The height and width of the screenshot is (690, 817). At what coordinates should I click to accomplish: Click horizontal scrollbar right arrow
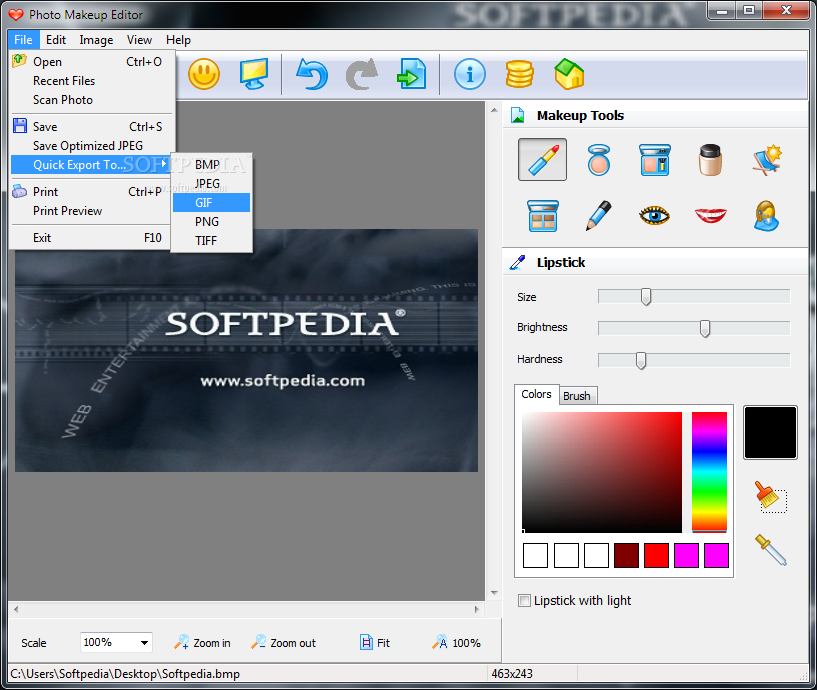pos(476,609)
